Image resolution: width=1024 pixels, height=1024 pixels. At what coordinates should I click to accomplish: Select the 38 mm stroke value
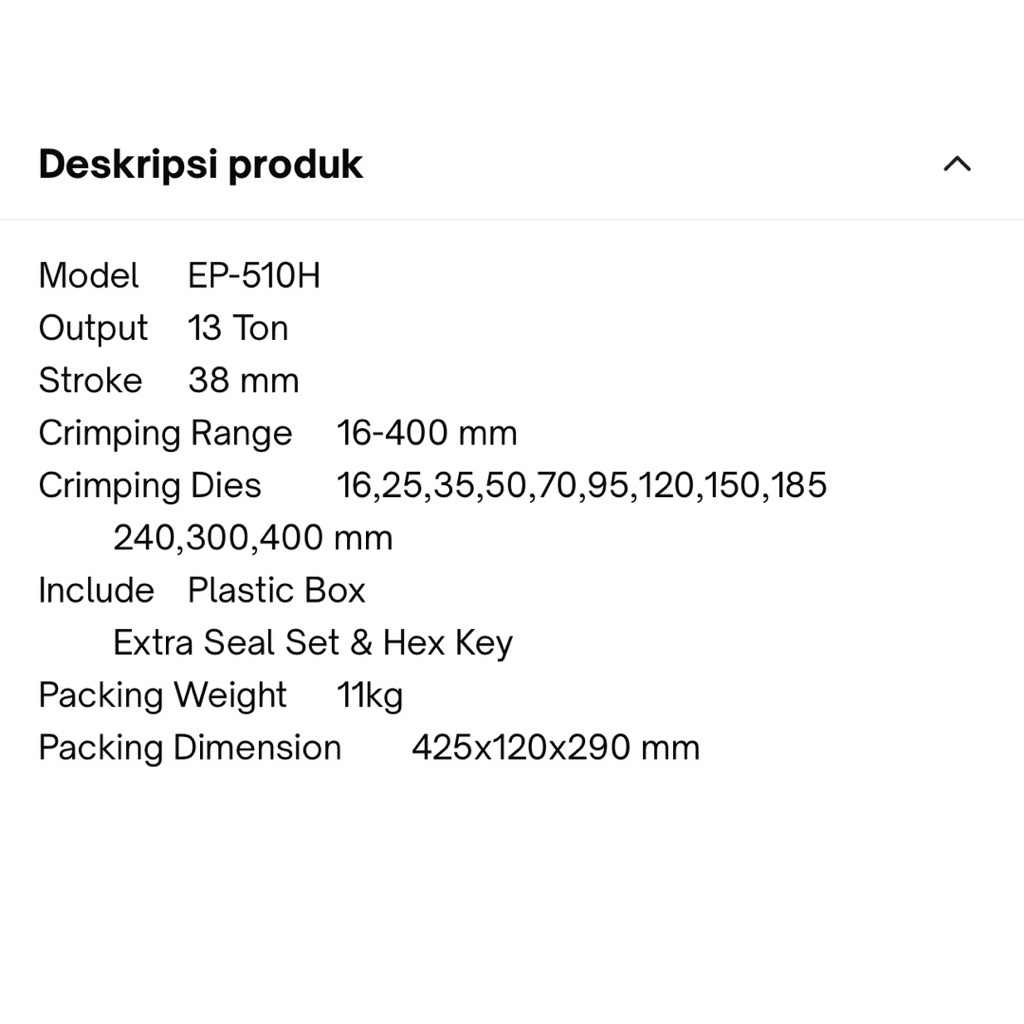(x=243, y=381)
